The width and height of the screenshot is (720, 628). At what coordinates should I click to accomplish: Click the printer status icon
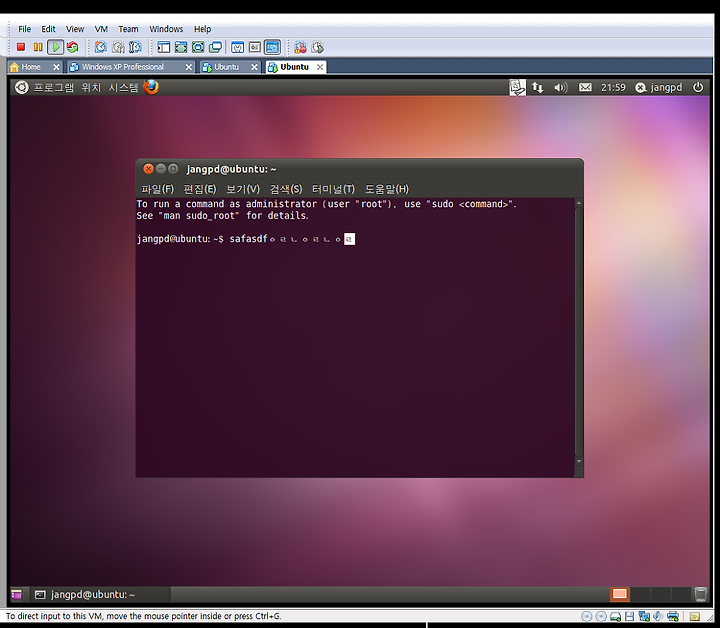[673, 617]
